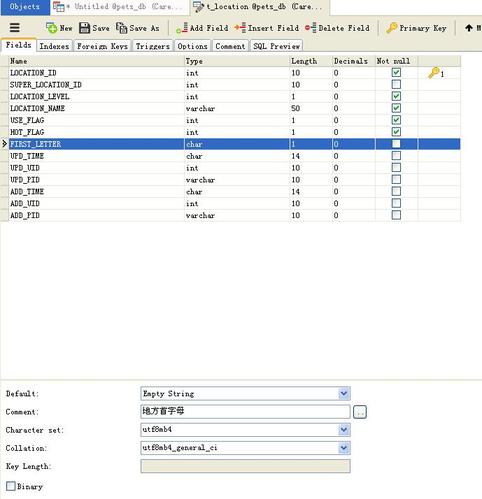Toggle Not null for USE_FLAG
Image resolution: width=482 pixels, height=499 pixels.
click(396, 120)
